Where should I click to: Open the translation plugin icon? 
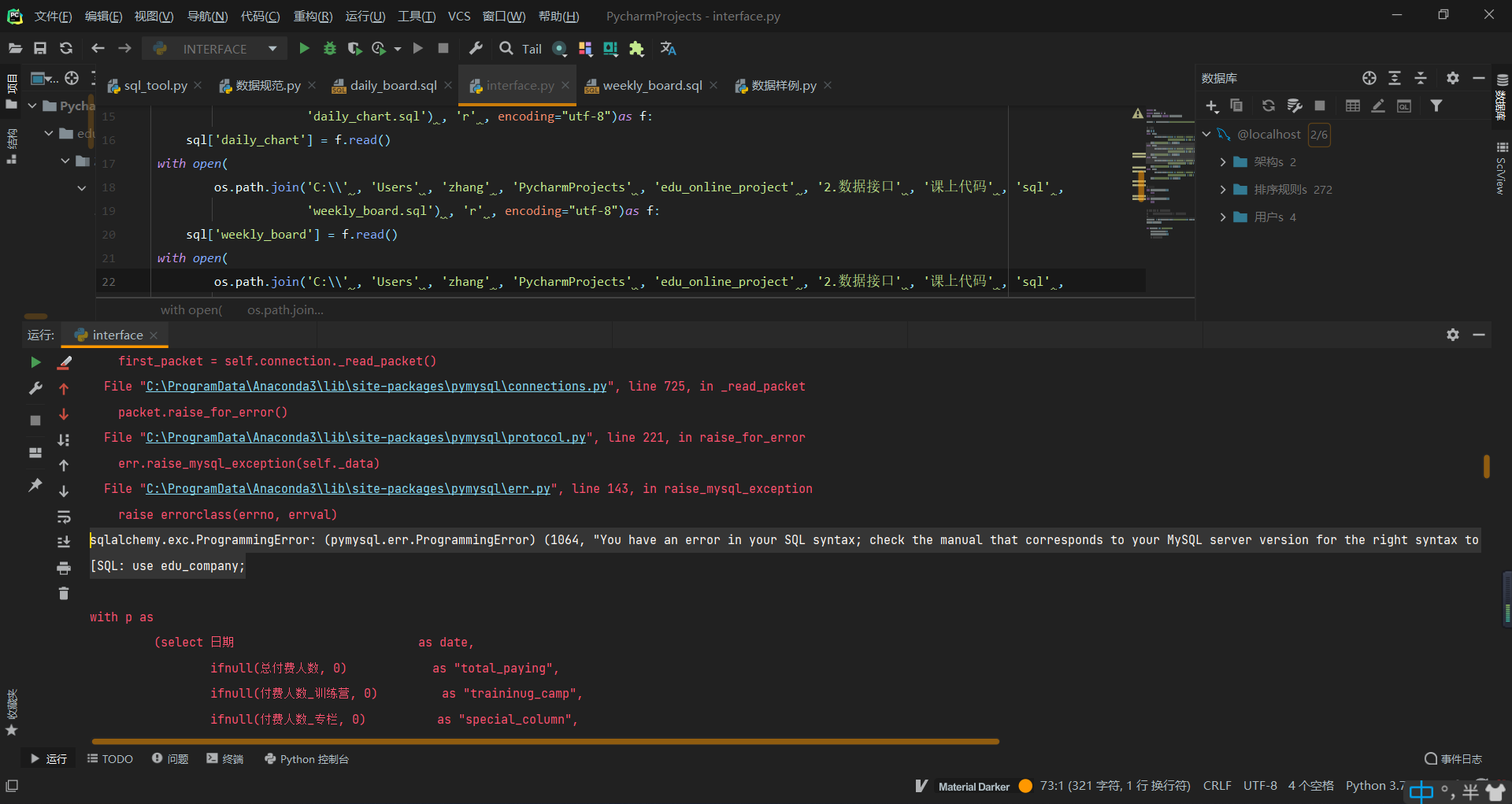point(669,49)
